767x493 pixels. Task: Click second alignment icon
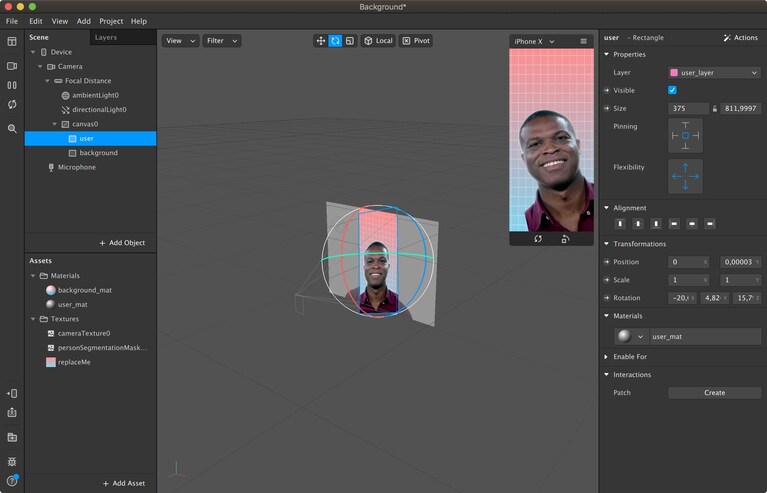(x=638, y=224)
